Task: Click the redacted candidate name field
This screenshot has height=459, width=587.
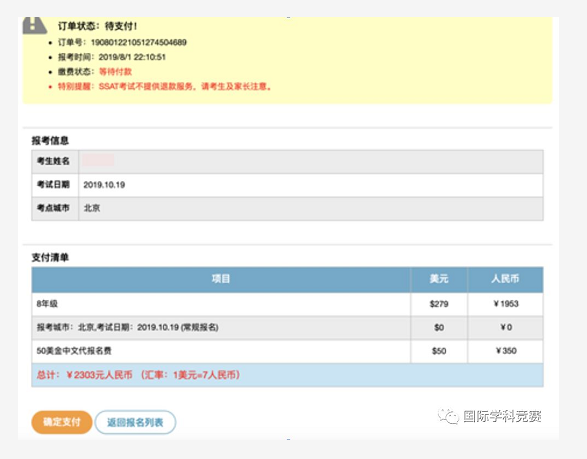Action: click(98, 160)
